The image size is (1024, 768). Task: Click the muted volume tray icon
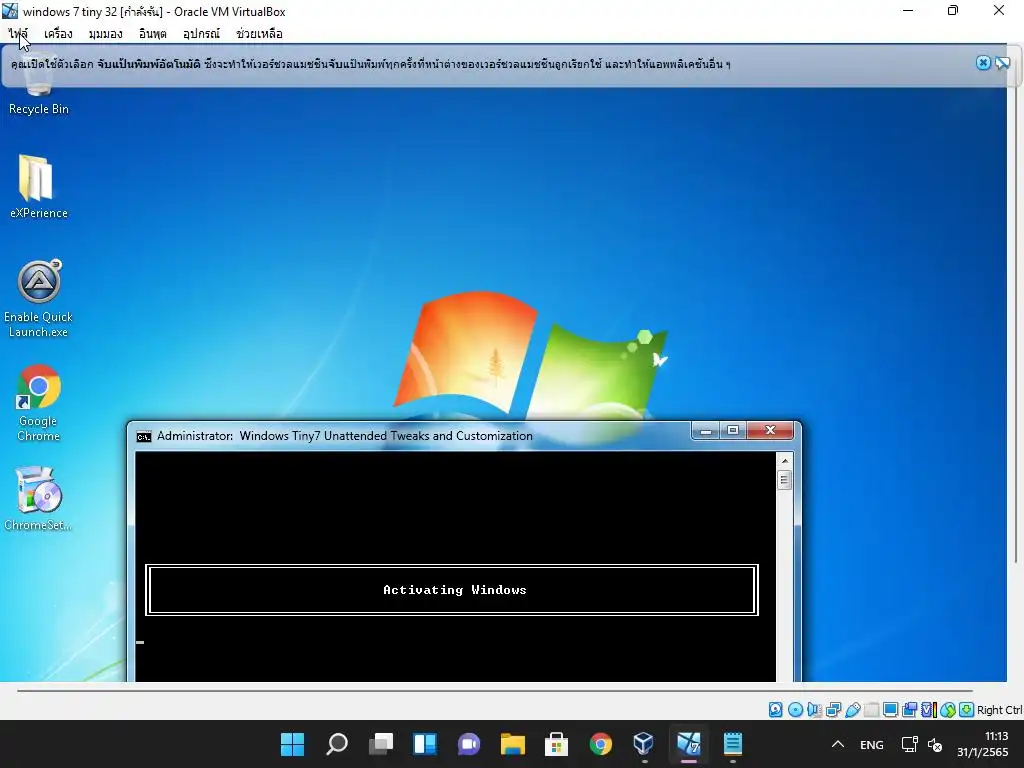pos(935,744)
